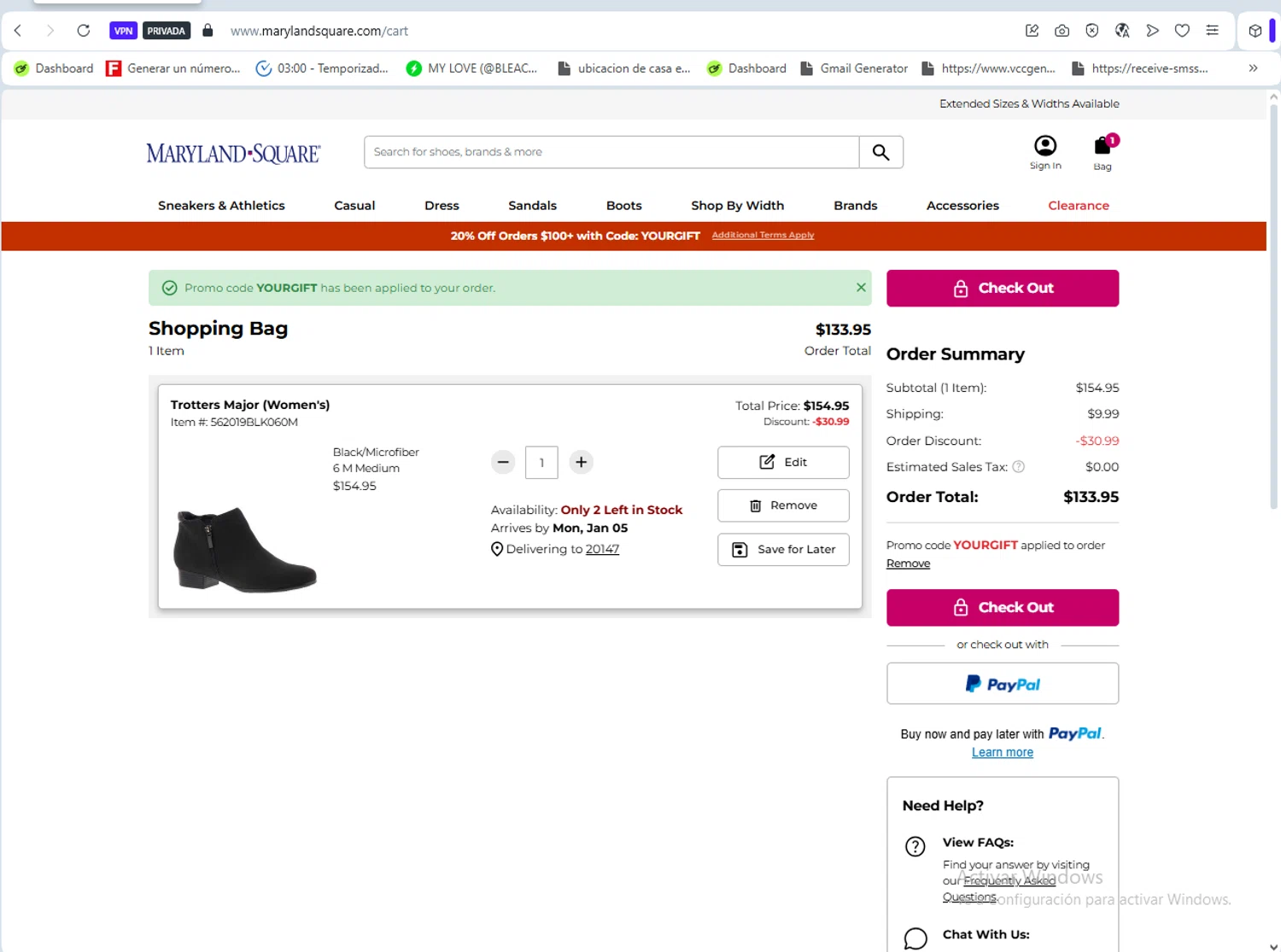Image resolution: width=1281 pixels, height=952 pixels.
Task: Focus the shoe search input field
Action: click(611, 152)
